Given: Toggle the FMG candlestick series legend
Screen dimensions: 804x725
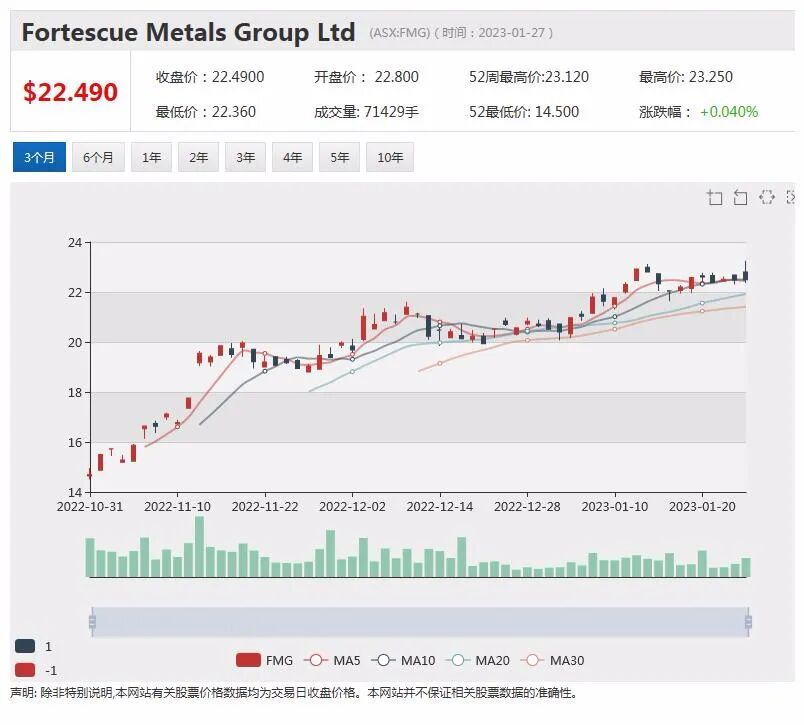Looking at the screenshot, I should tap(264, 660).
